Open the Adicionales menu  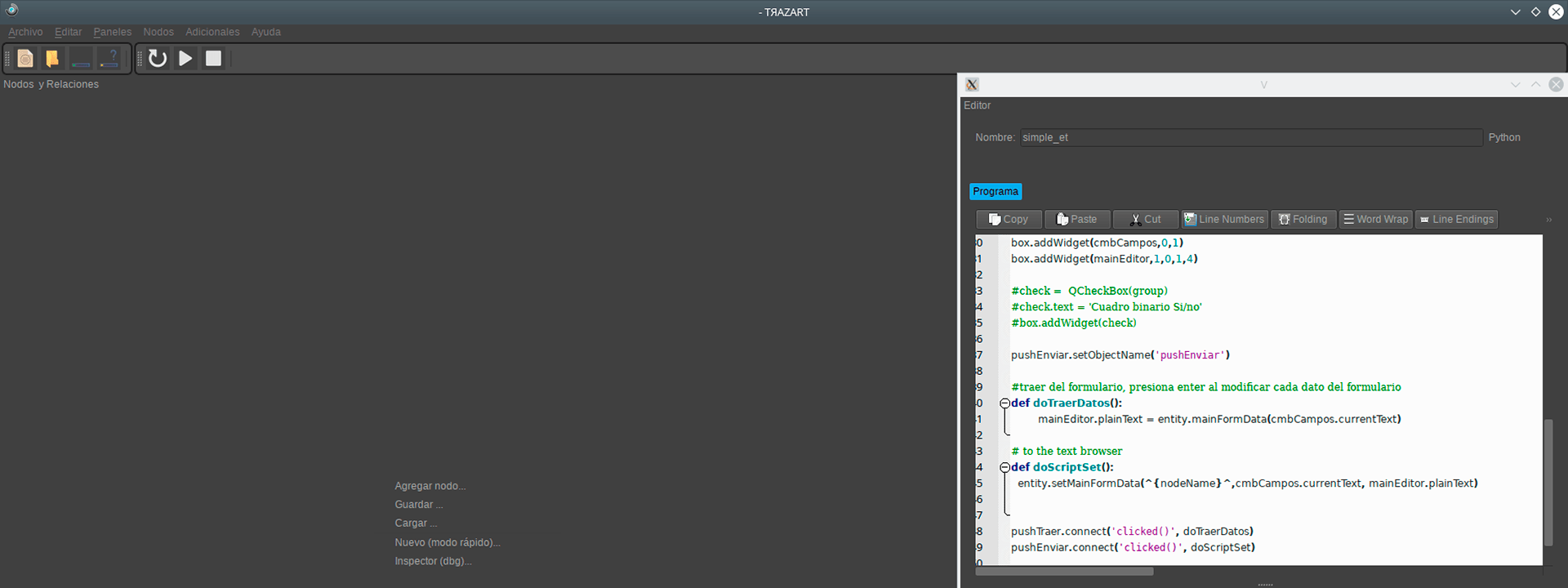[x=212, y=32]
